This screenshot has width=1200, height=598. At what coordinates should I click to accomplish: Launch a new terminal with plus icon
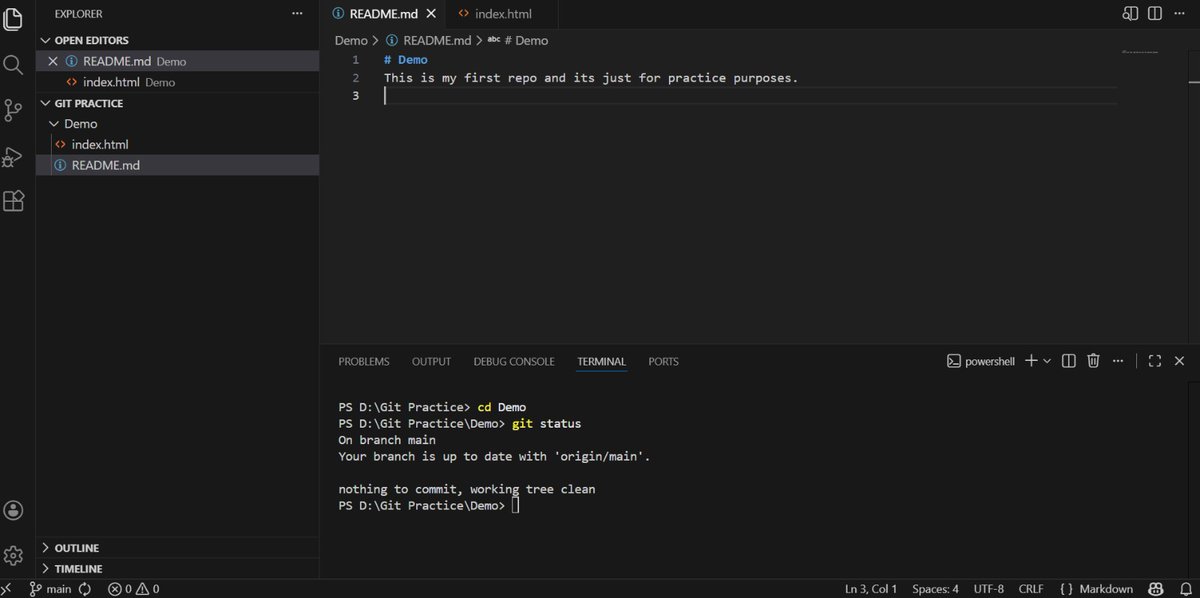pos(1031,361)
